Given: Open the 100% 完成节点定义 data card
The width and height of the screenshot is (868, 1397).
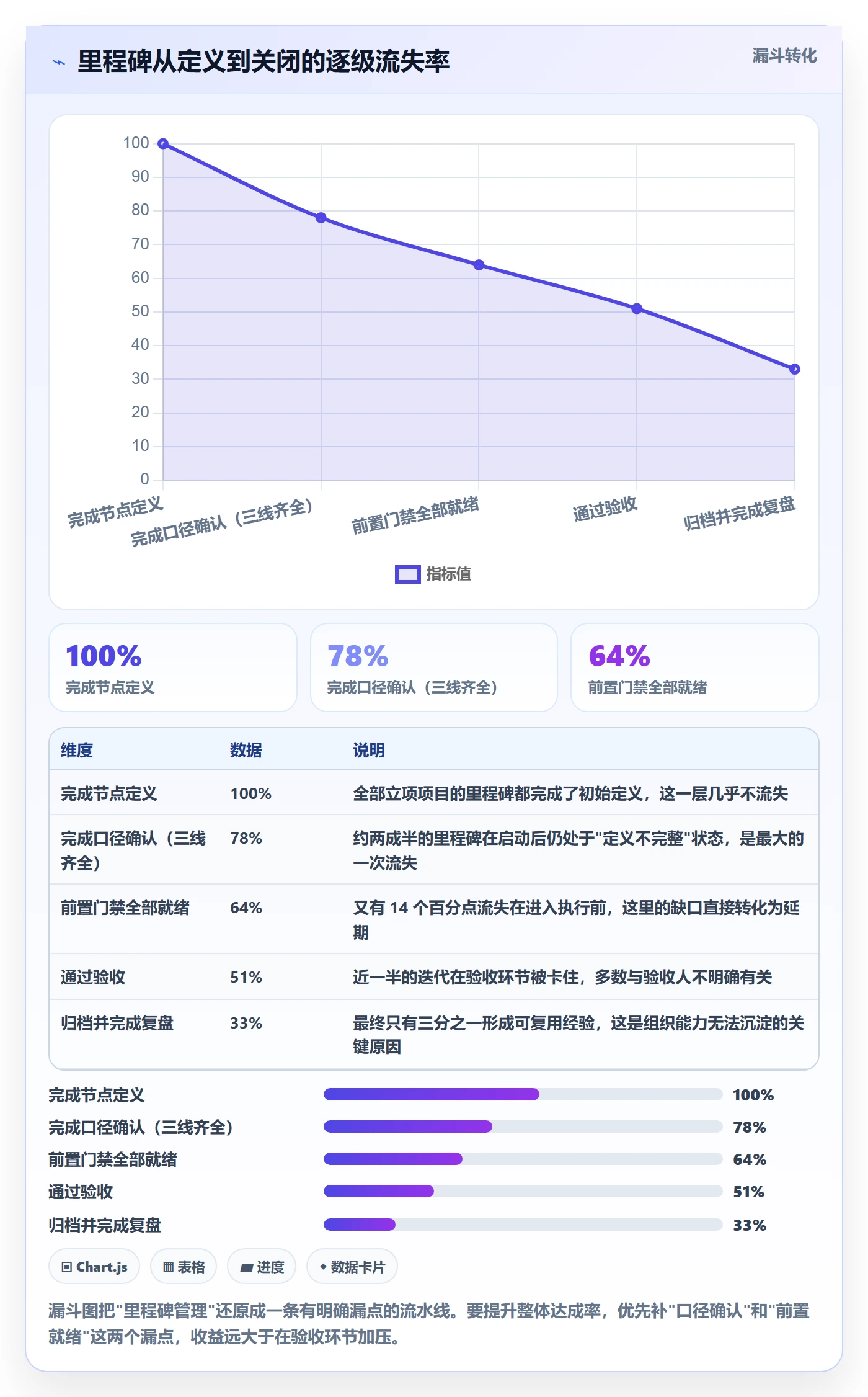Looking at the screenshot, I should click(x=173, y=667).
